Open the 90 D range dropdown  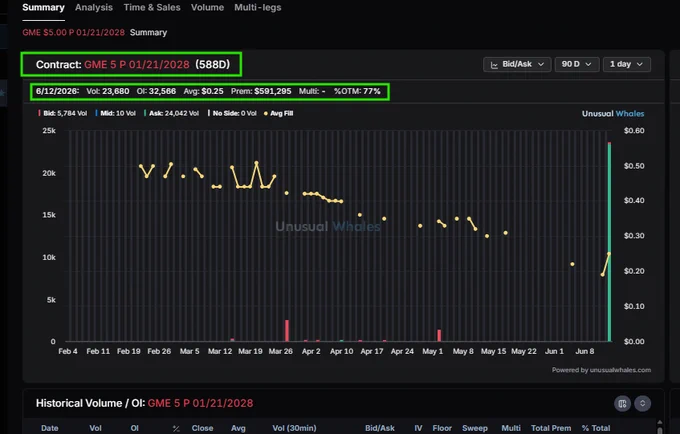(x=577, y=64)
